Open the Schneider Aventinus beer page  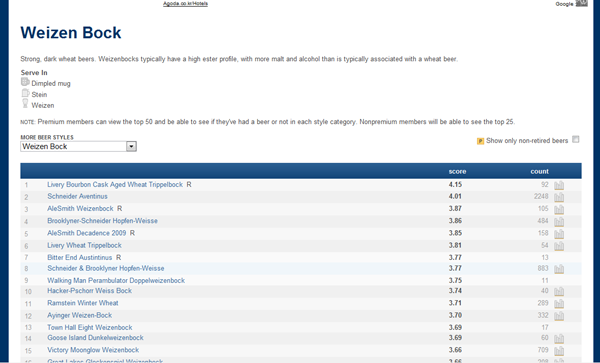(x=77, y=196)
